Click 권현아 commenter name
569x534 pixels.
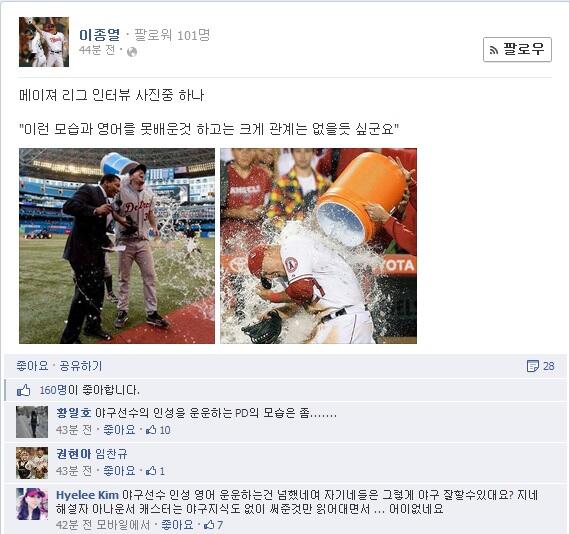[73, 454]
